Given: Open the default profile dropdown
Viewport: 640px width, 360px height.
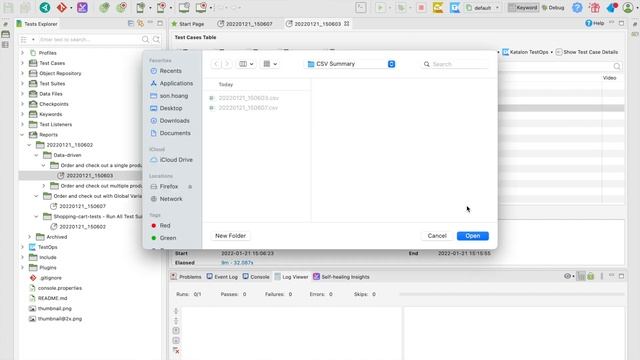Looking at the screenshot, I should tap(483, 7).
